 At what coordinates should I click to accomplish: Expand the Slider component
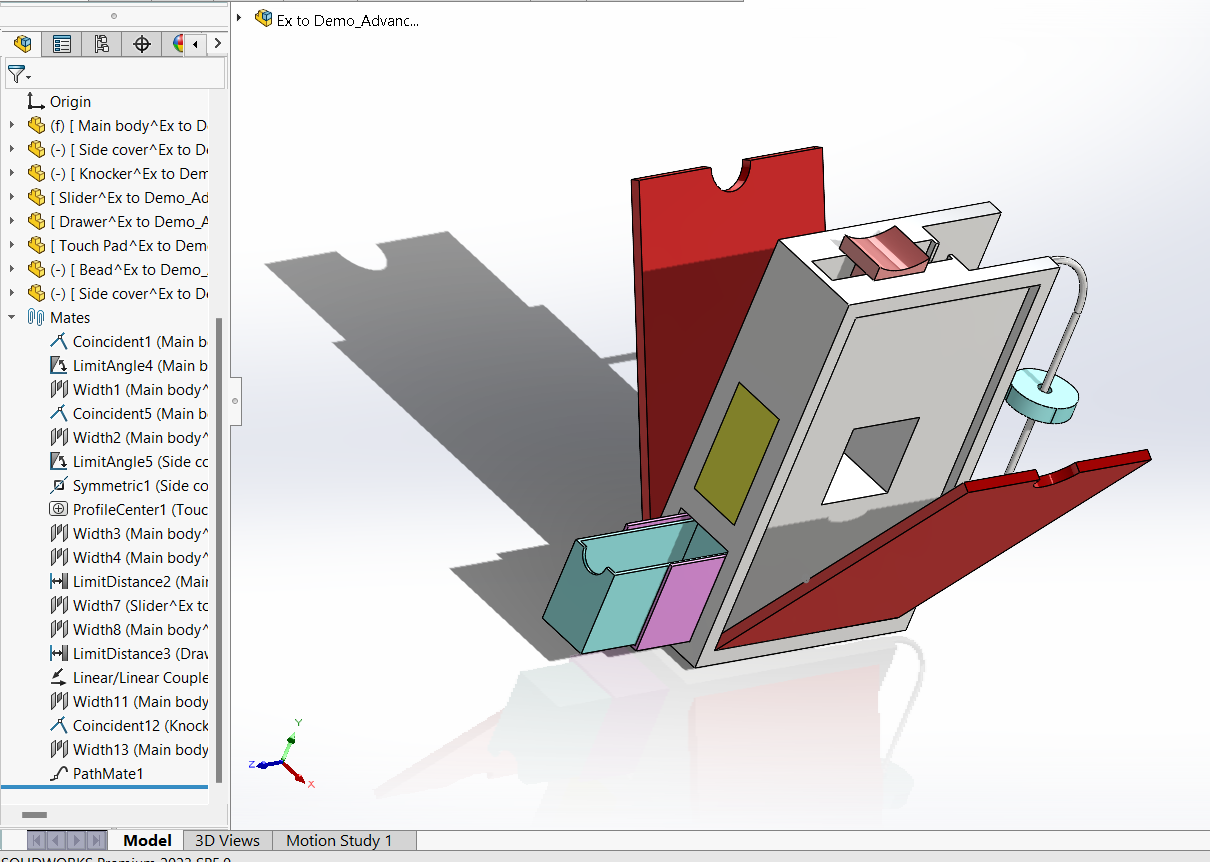point(12,197)
